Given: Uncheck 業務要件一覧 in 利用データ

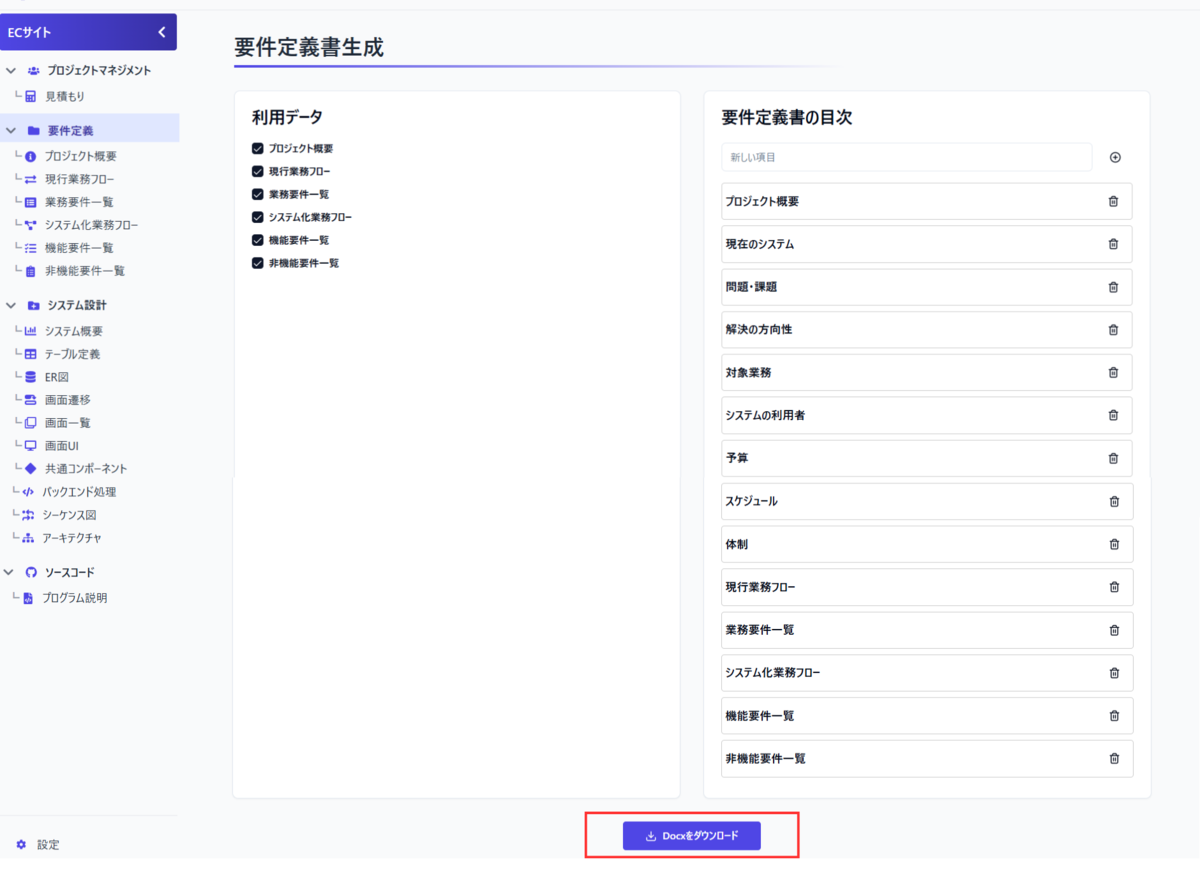Looking at the screenshot, I should tap(258, 194).
